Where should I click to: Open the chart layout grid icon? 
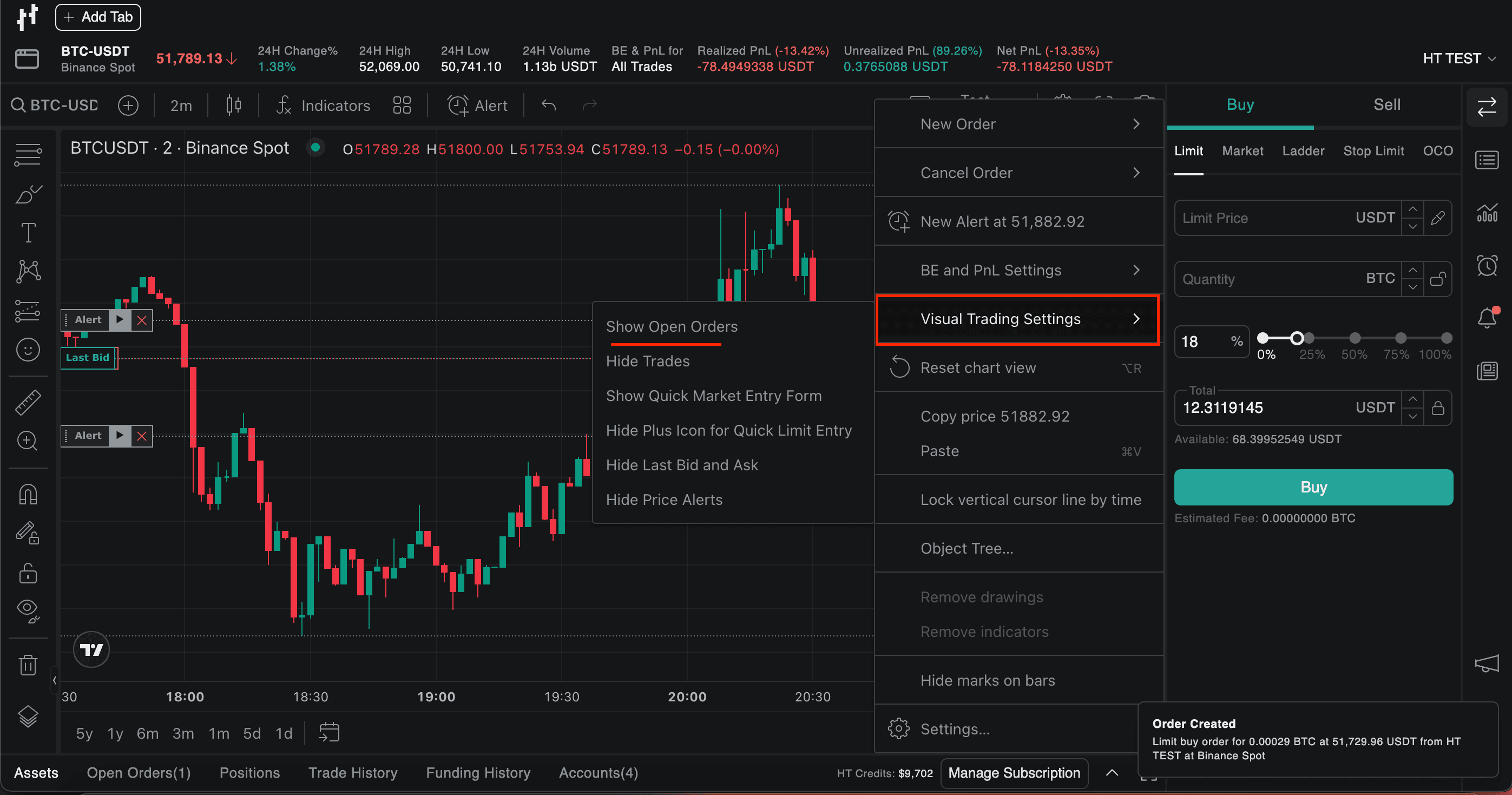point(402,106)
